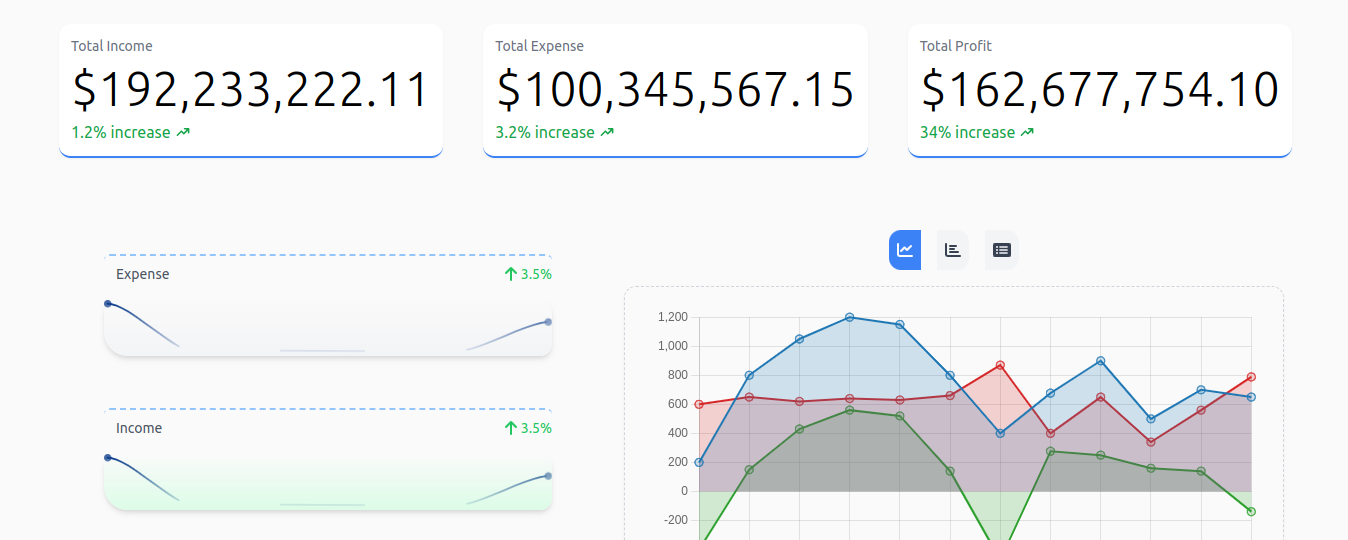Select the Total Expense amount $100,345,567.15
Screen dimensions: 1348x540
[x=675, y=90]
